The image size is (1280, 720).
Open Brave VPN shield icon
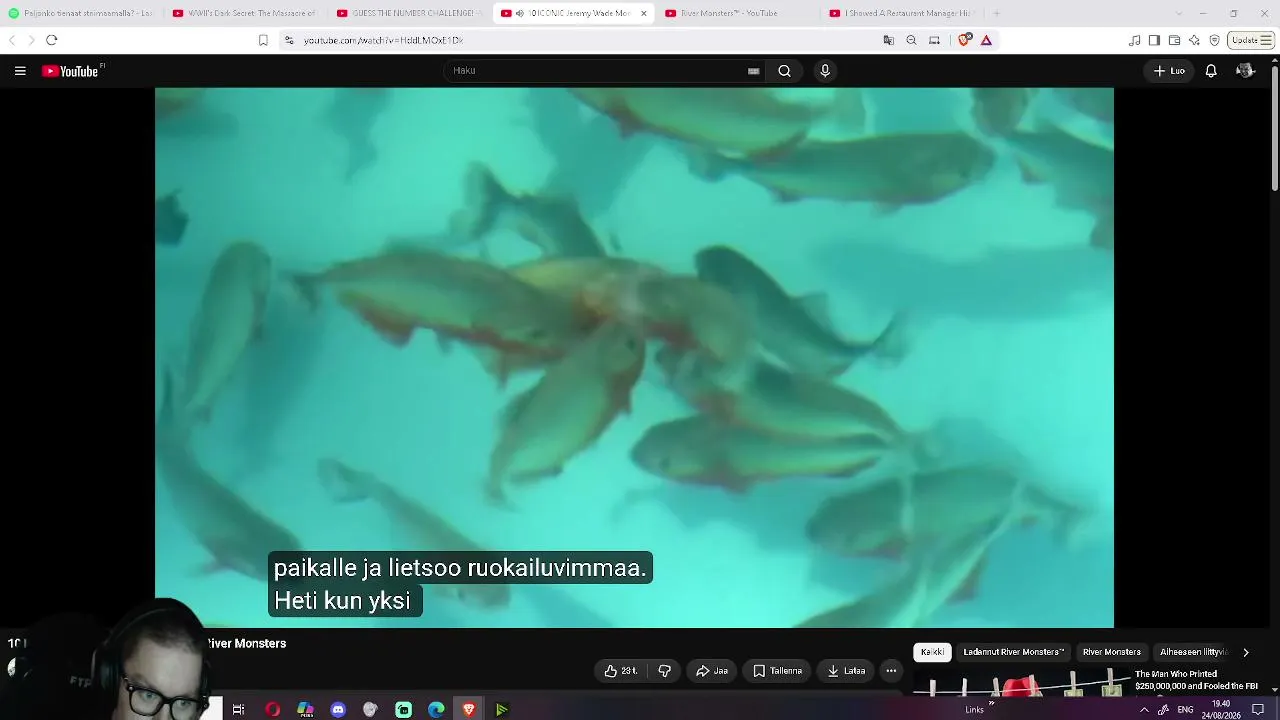(x=1214, y=40)
